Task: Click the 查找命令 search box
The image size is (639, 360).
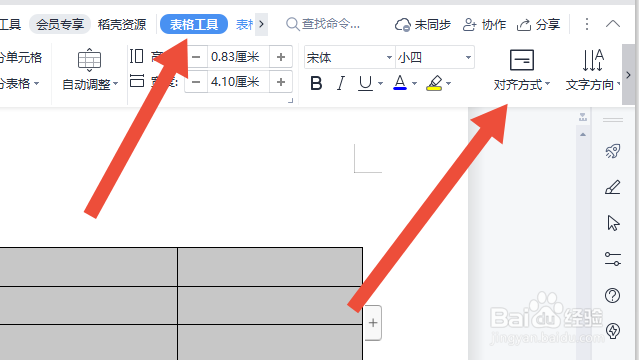Action: click(x=323, y=24)
